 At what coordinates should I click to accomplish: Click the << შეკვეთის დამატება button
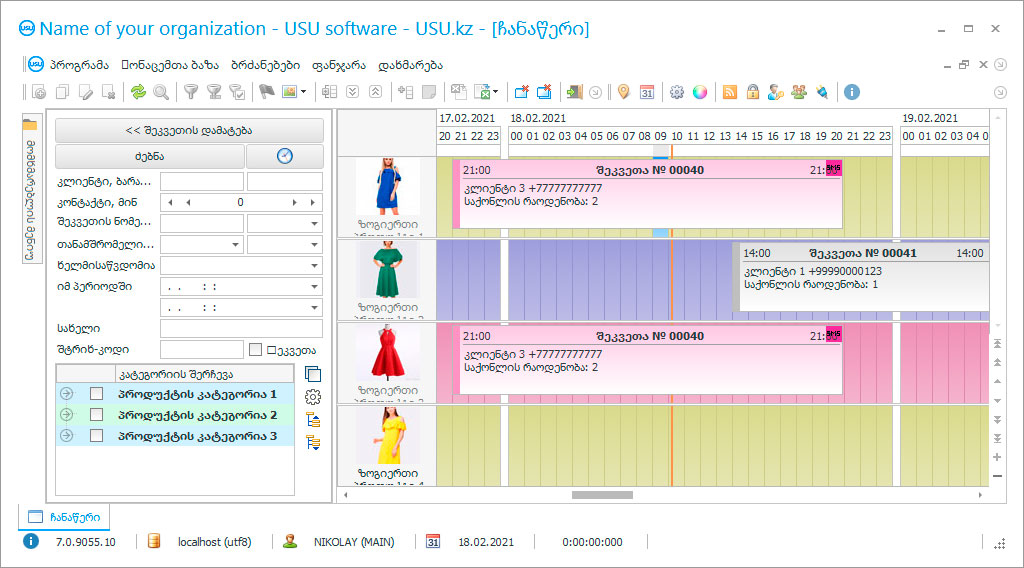189,131
